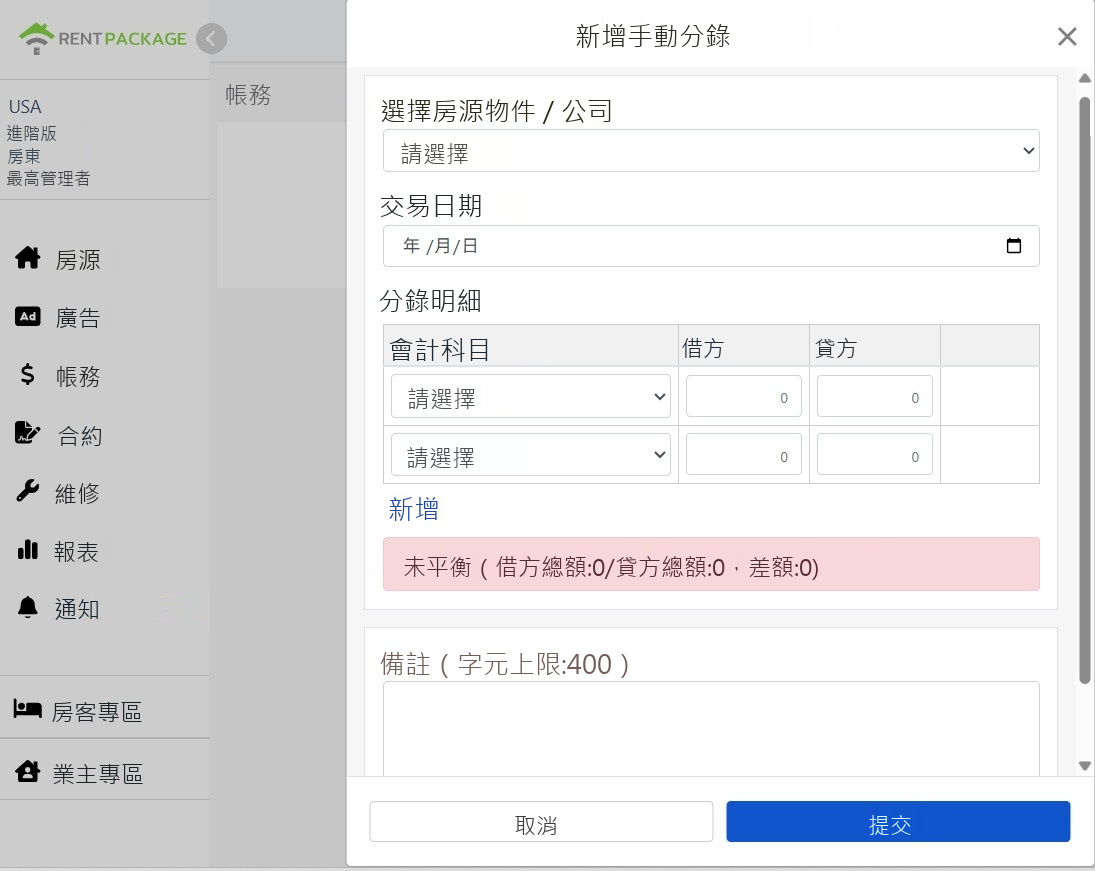Screen dimensions: 1095x871
Task: Close the 新增手動分錄 dialog with X
Action: 1066,36
